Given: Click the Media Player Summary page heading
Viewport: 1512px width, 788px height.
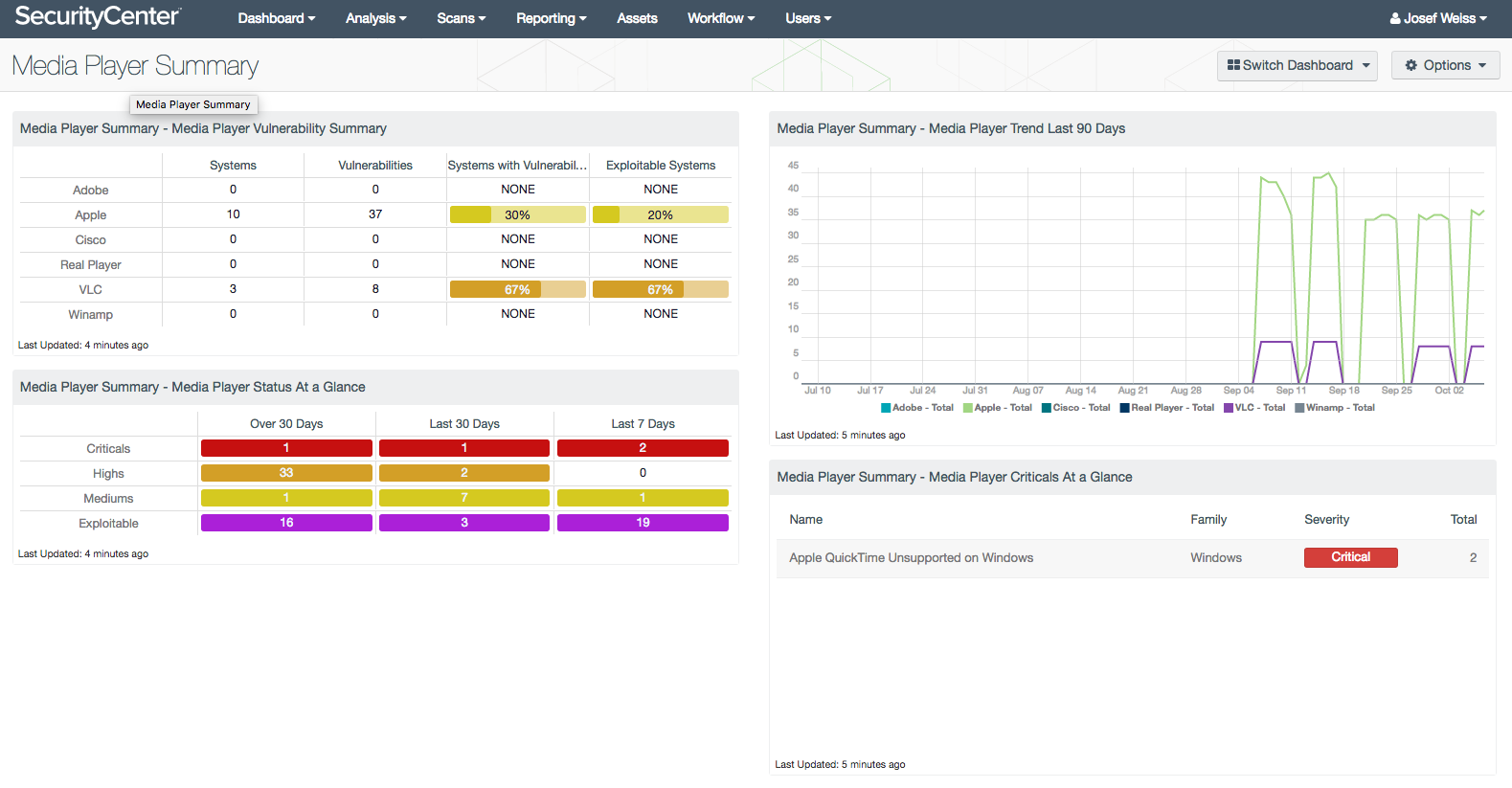Looking at the screenshot, I should (x=135, y=65).
